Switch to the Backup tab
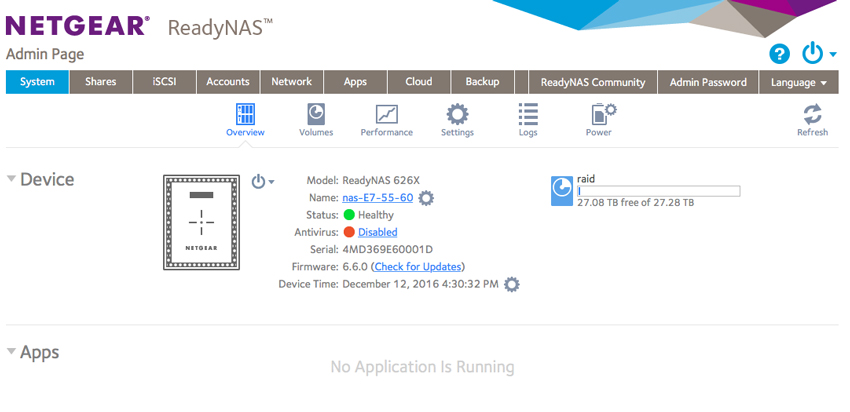The width and height of the screenshot is (850, 412). click(x=482, y=82)
